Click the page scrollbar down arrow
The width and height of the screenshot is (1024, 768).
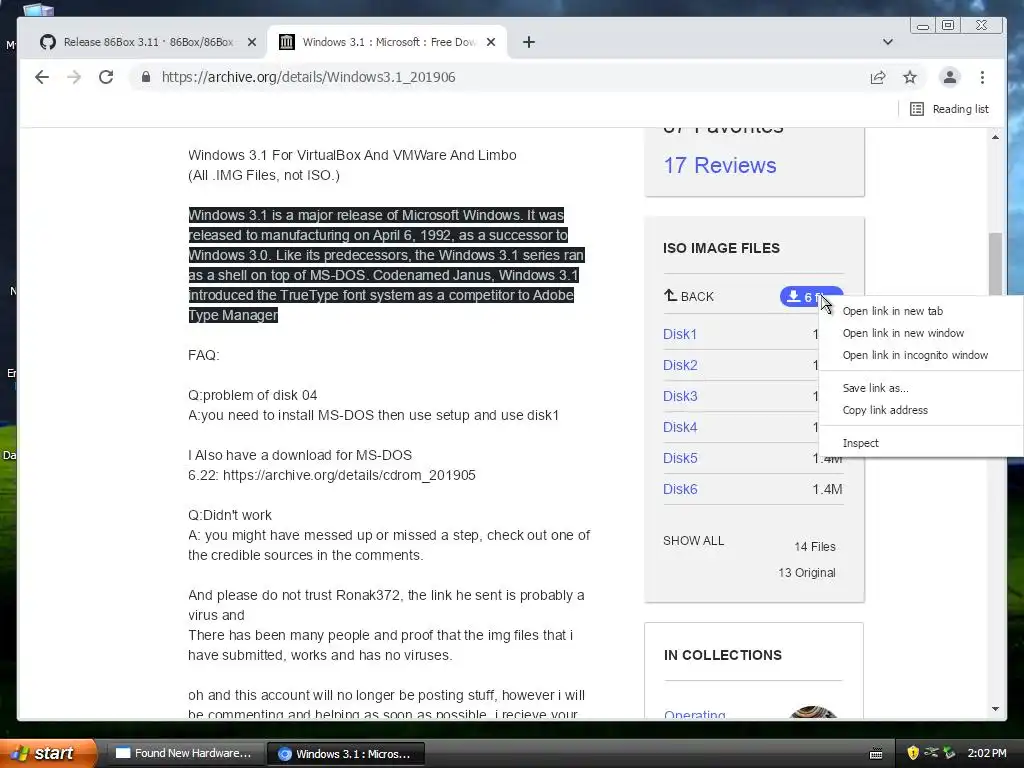pos(995,709)
